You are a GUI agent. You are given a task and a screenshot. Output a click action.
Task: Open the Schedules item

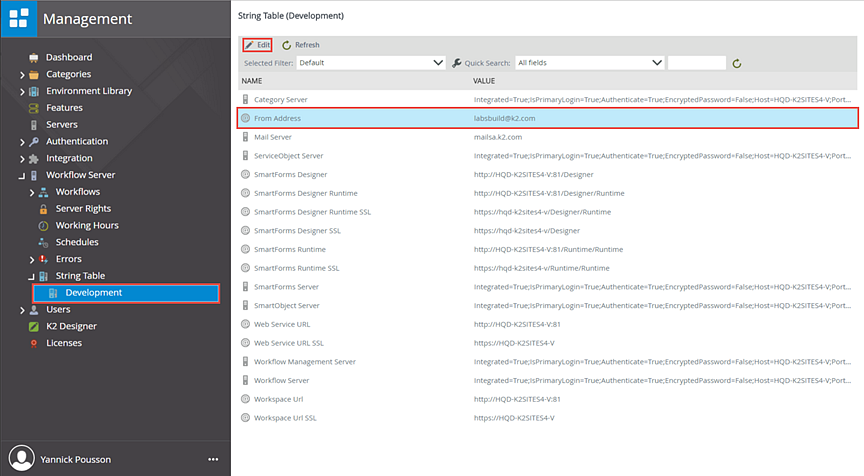click(77, 242)
